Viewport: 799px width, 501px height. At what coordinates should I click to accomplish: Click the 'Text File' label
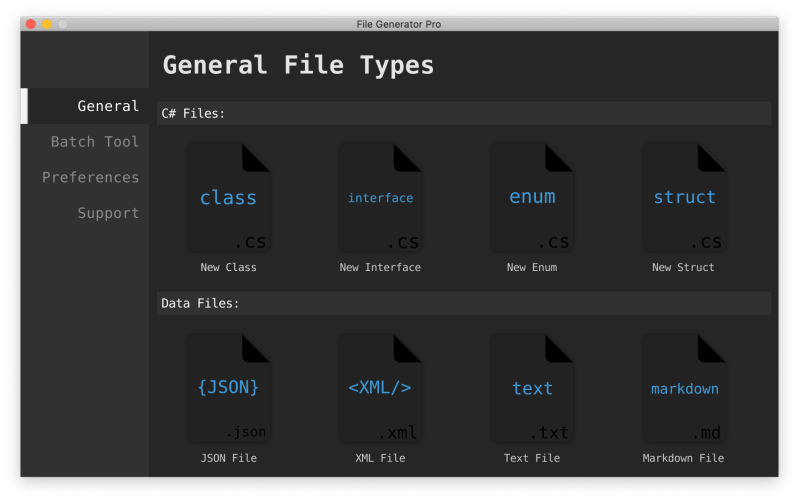532,458
